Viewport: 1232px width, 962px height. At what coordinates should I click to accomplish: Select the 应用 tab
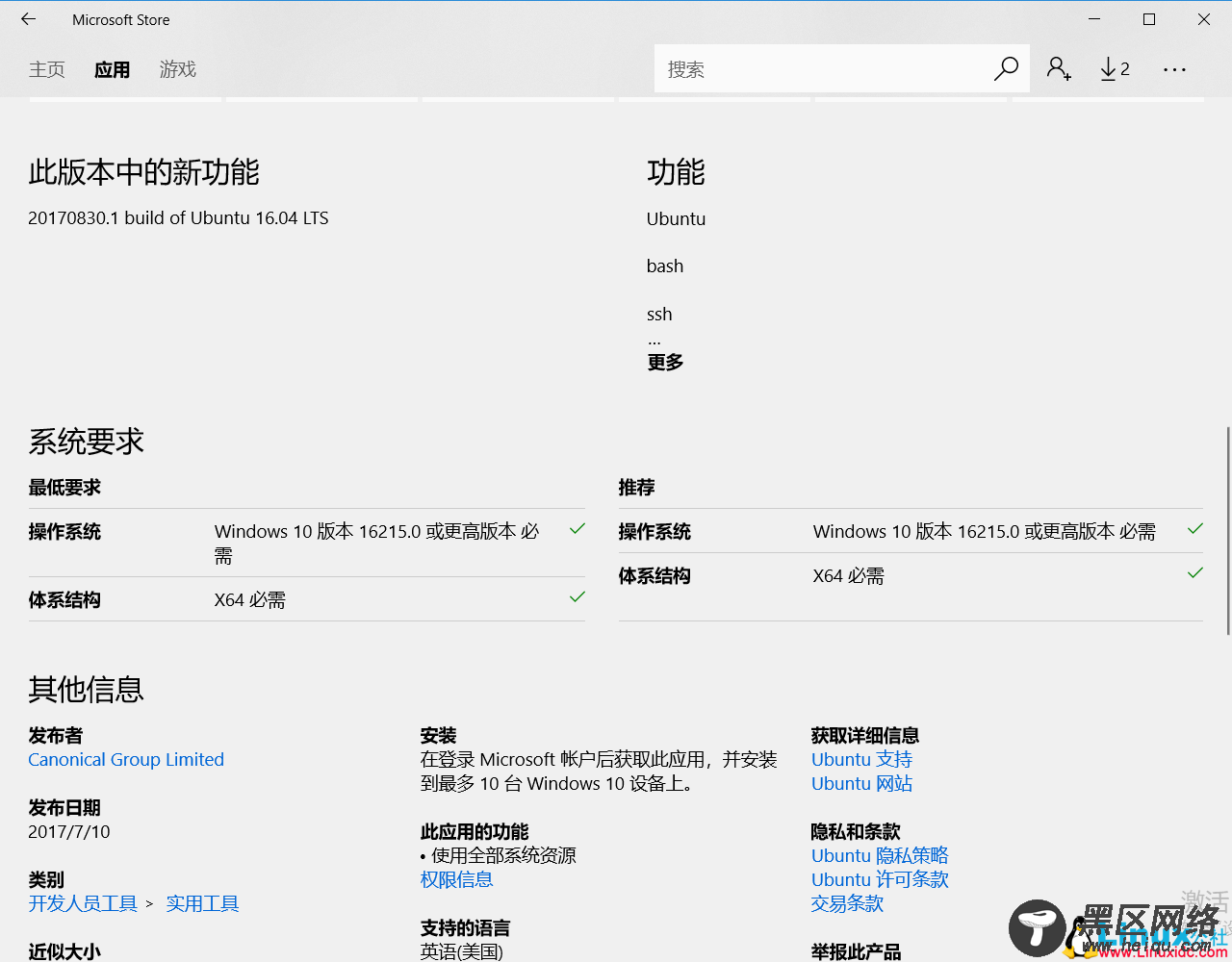[113, 69]
